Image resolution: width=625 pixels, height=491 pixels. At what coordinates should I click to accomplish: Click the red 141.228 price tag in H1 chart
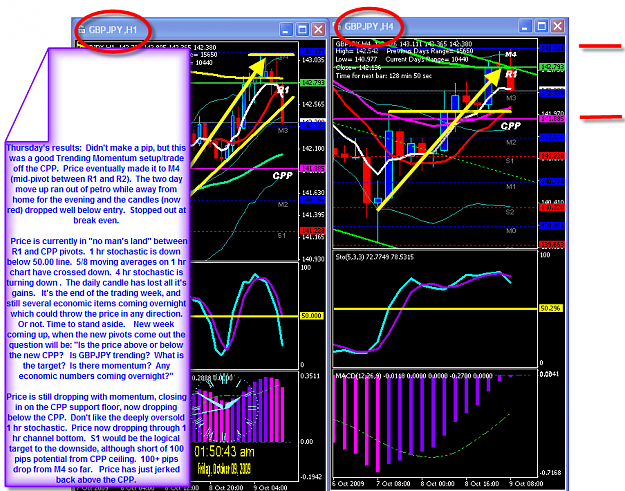click(313, 230)
